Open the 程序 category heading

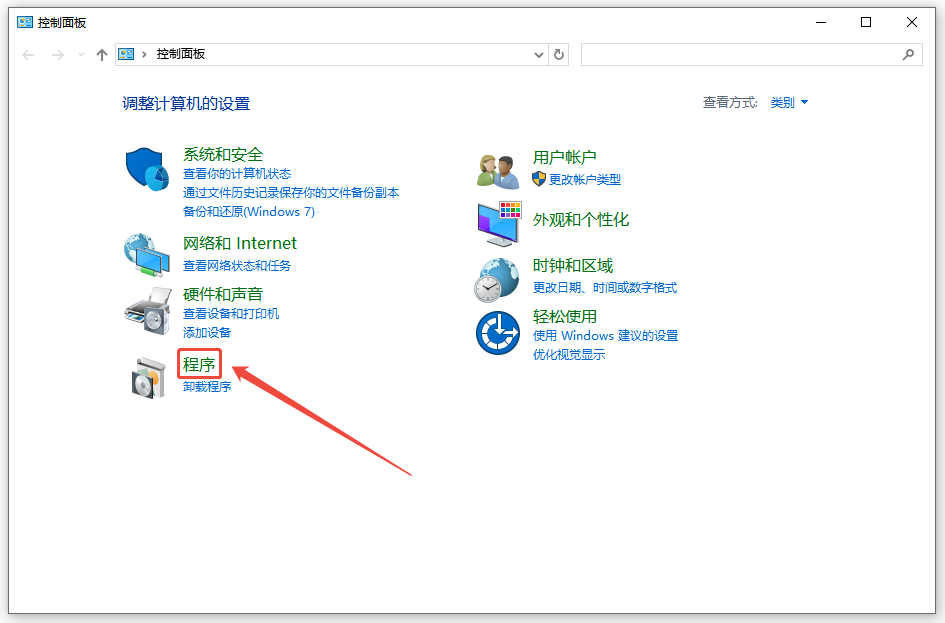[x=199, y=365]
